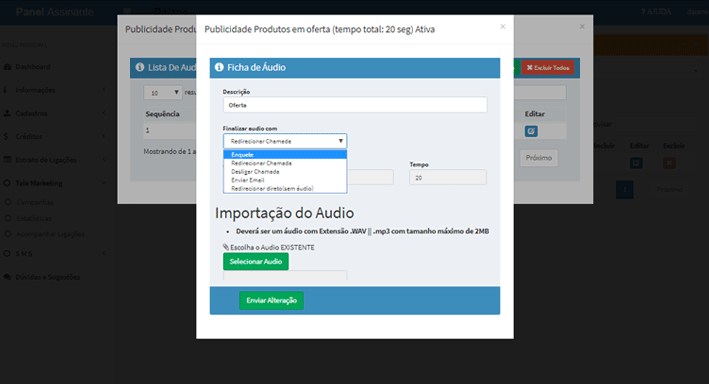This screenshot has width=709, height=384.
Task: Pick Desligar Chamada option
Action: pyautogui.click(x=285, y=172)
